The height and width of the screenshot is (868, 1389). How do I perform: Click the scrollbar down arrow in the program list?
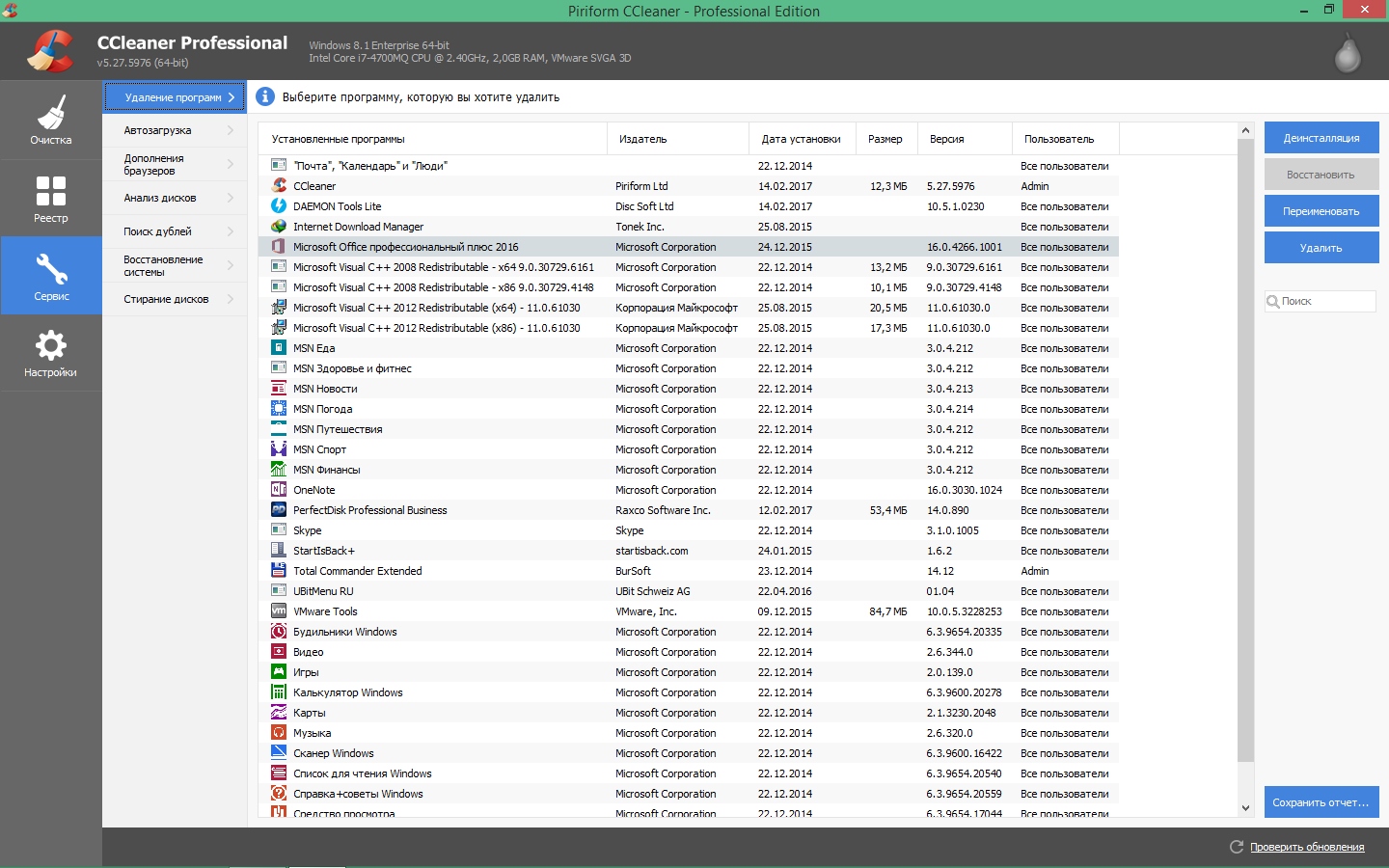pyautogui.click(x=1245, y=808)
